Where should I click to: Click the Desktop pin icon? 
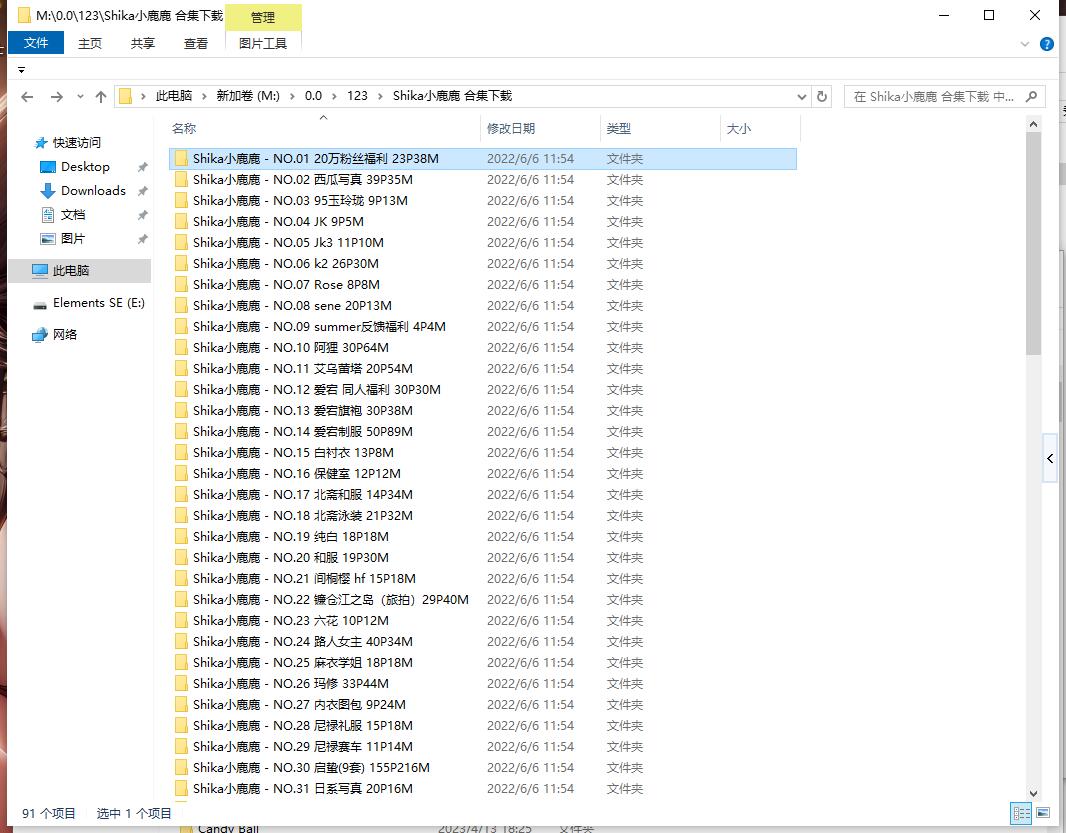click(142, 167)
